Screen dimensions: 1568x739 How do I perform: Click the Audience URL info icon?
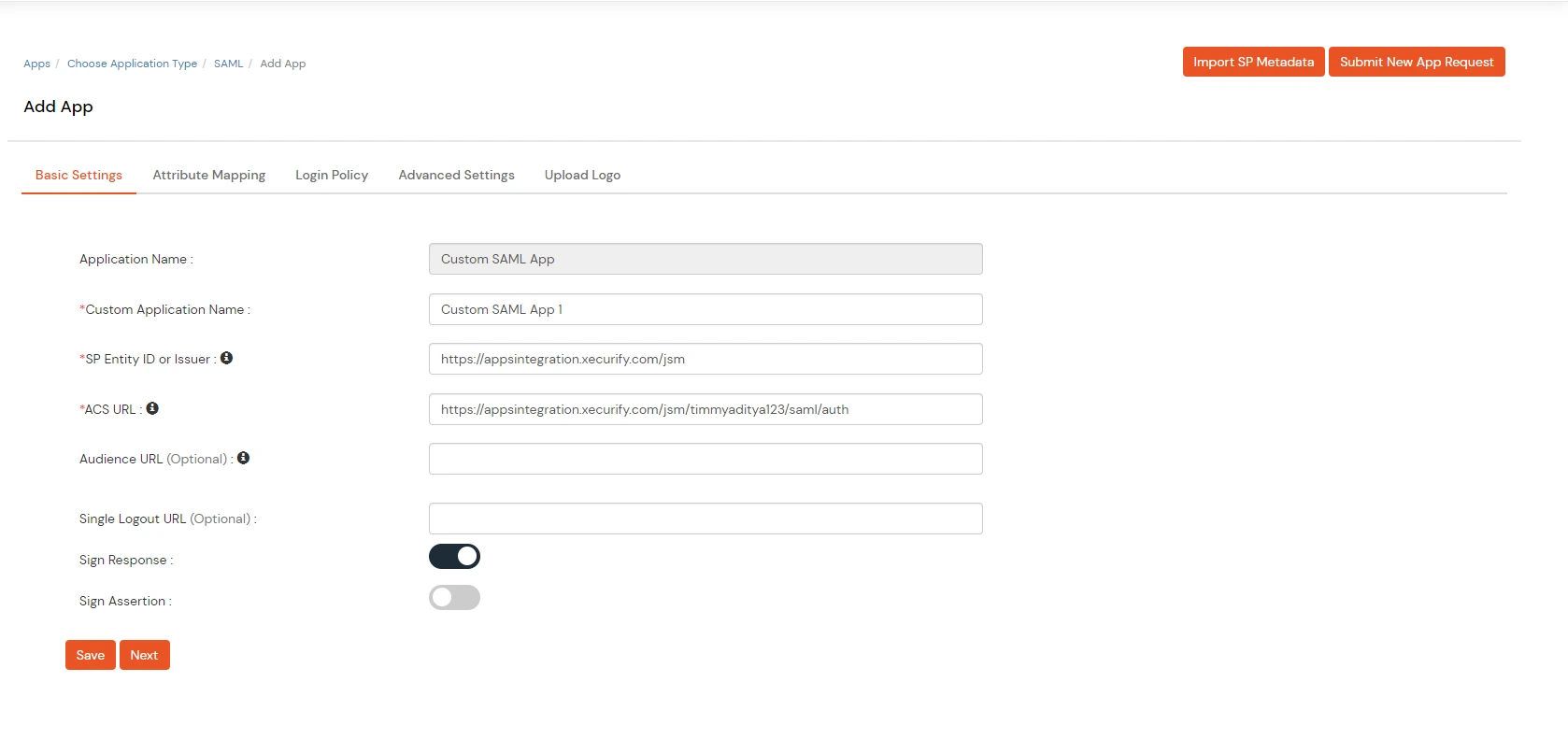click(x=243, y=458)
